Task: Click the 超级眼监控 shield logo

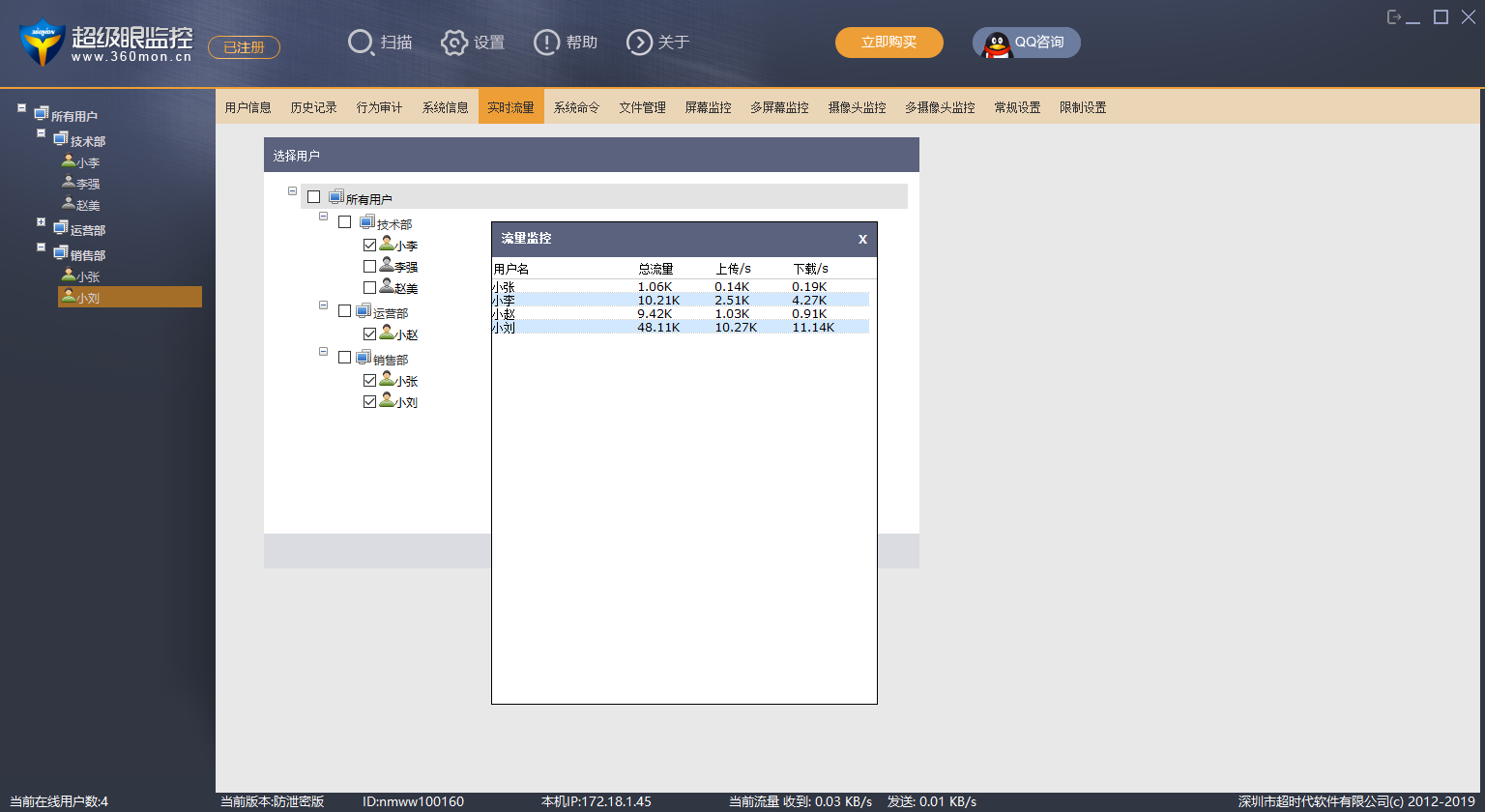Action: click(x=42, y=43)
